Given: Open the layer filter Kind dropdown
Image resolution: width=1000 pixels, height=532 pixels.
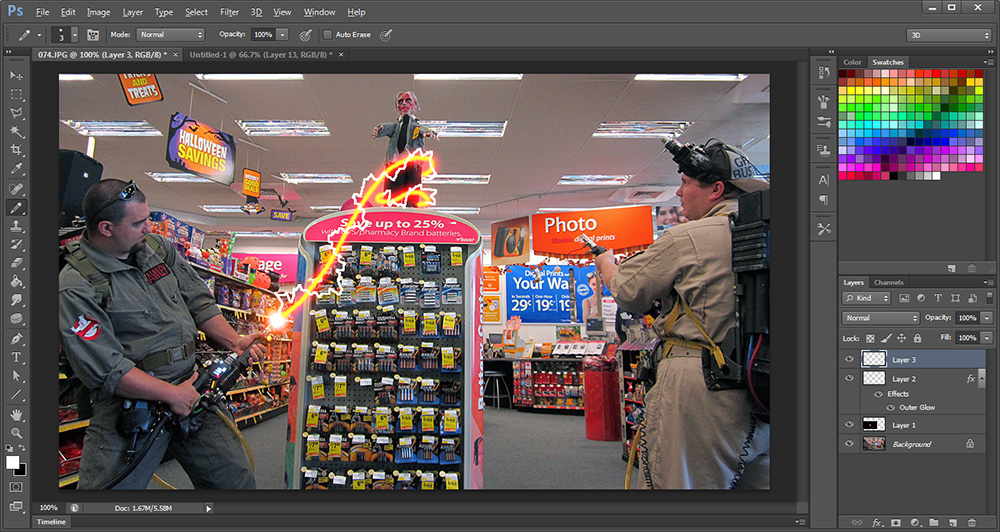Looking at the screenshot, I should point(866,298).
